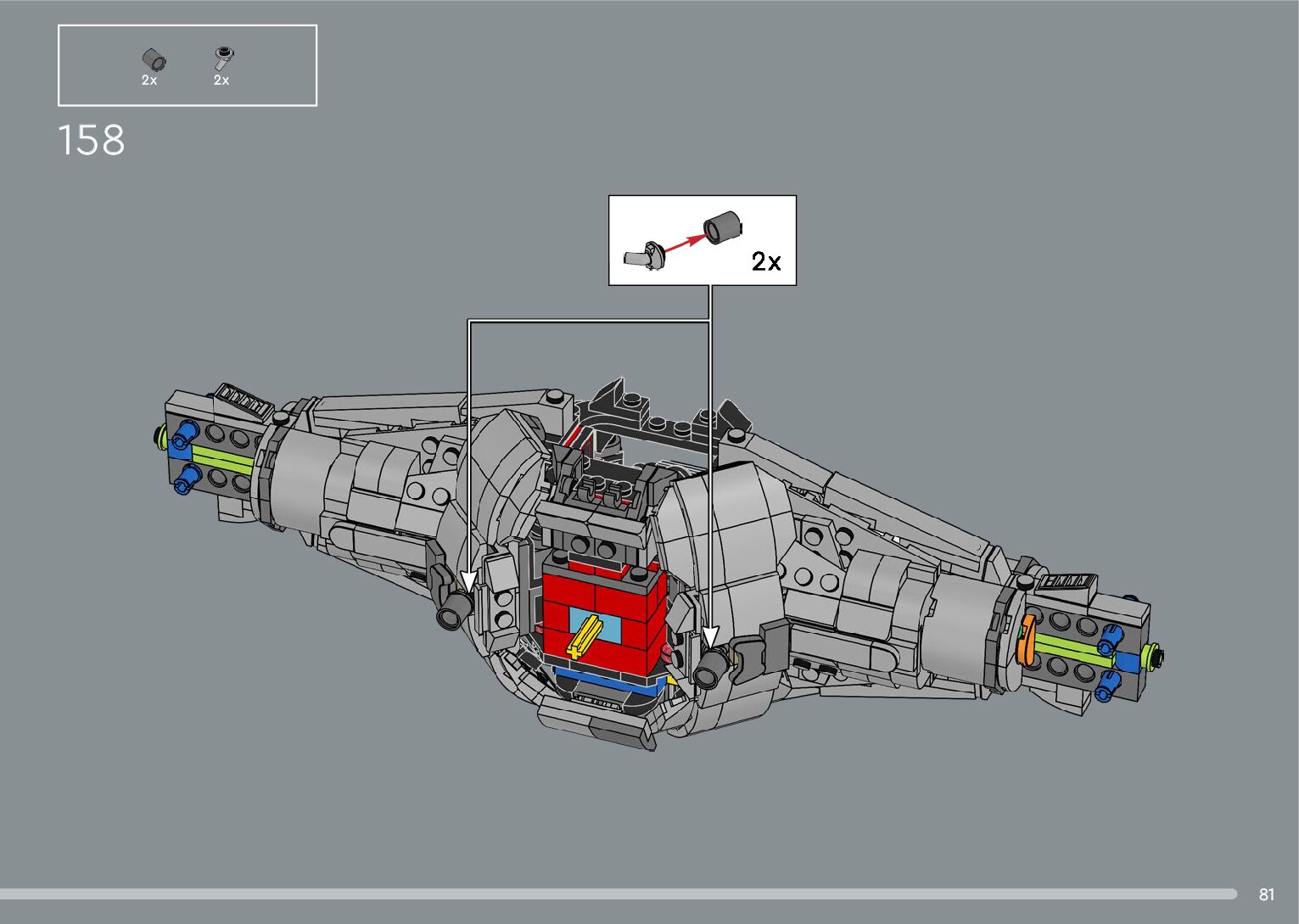Select the lever piece inside the sub-assembly callout
This screenshot has width=1299, height=924.
(645, 255)
